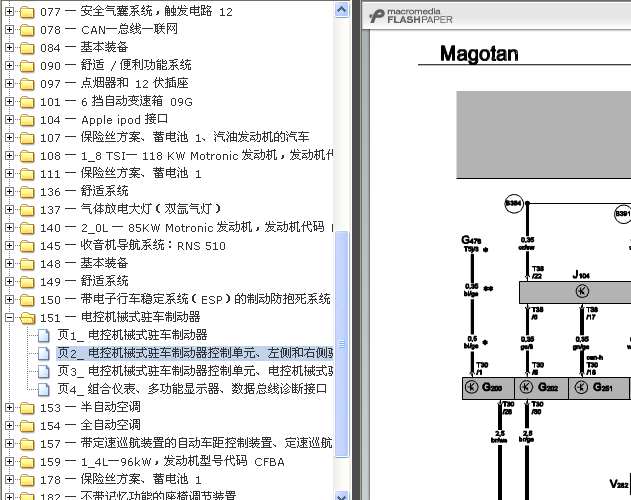Click folder icon for 157 自动车距控制
The width and height of the screenshot is (631, 500).
tap(27, 444)
